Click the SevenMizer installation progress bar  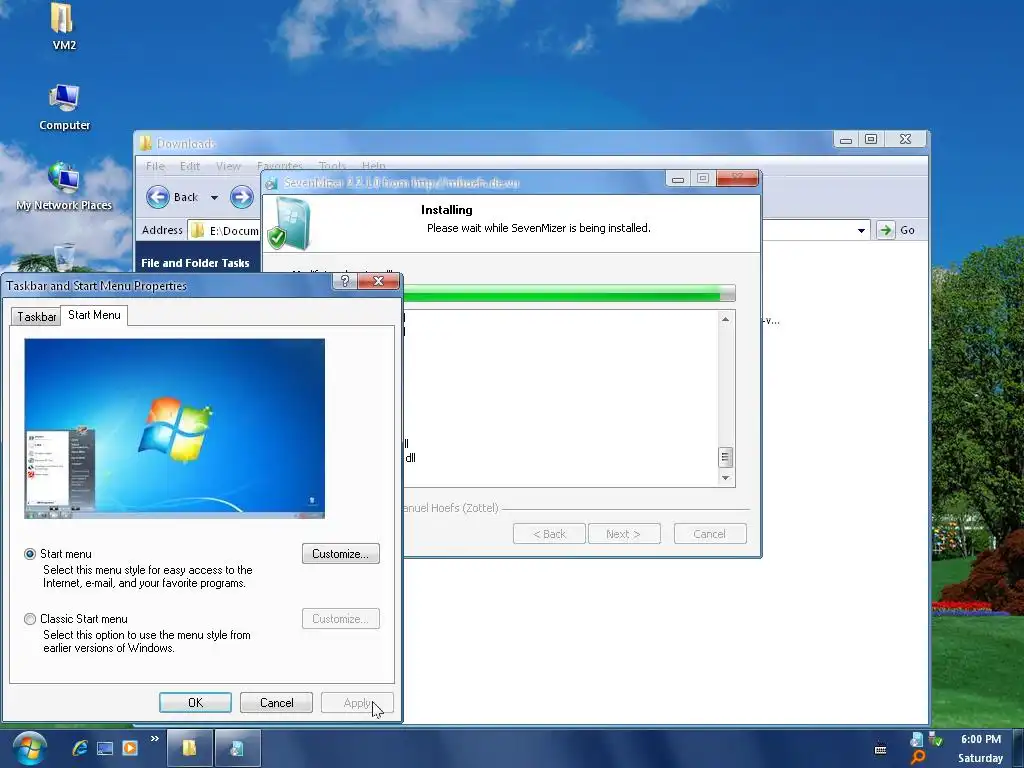[569, 293]
